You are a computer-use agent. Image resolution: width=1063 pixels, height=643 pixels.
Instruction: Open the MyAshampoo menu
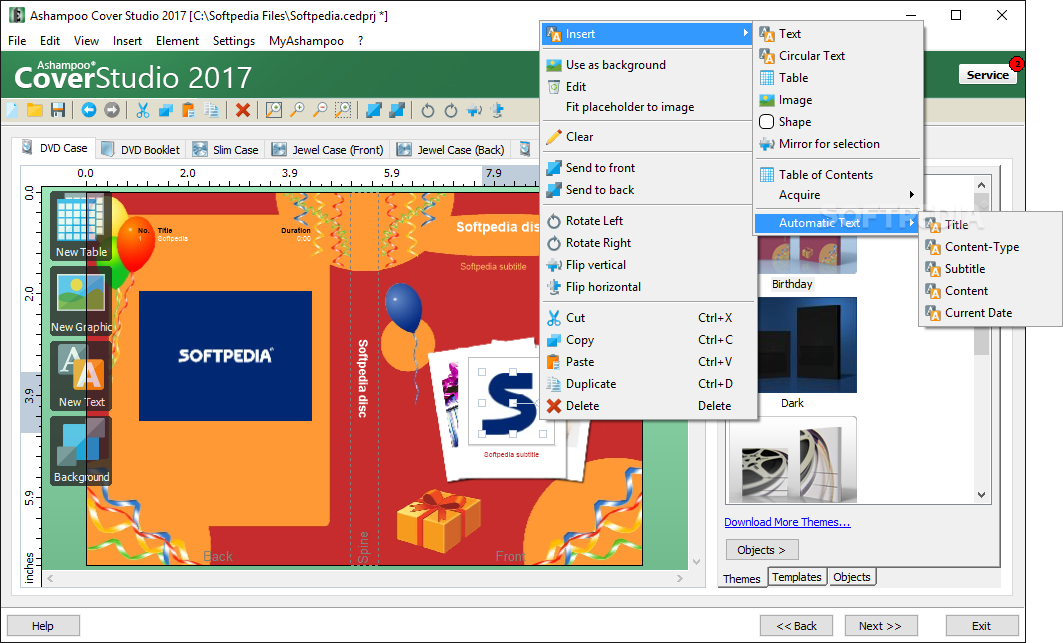click(306, 41)
